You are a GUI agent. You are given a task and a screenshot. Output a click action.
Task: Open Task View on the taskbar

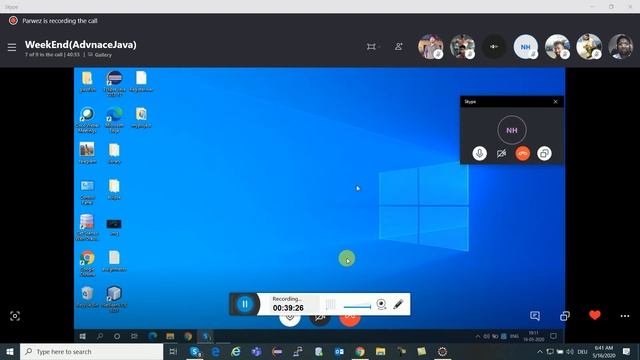(173, 351)
